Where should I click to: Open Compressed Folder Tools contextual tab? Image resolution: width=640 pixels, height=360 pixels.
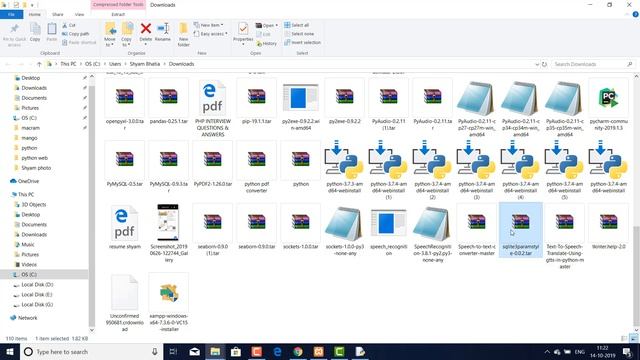(x=118, y=4)
